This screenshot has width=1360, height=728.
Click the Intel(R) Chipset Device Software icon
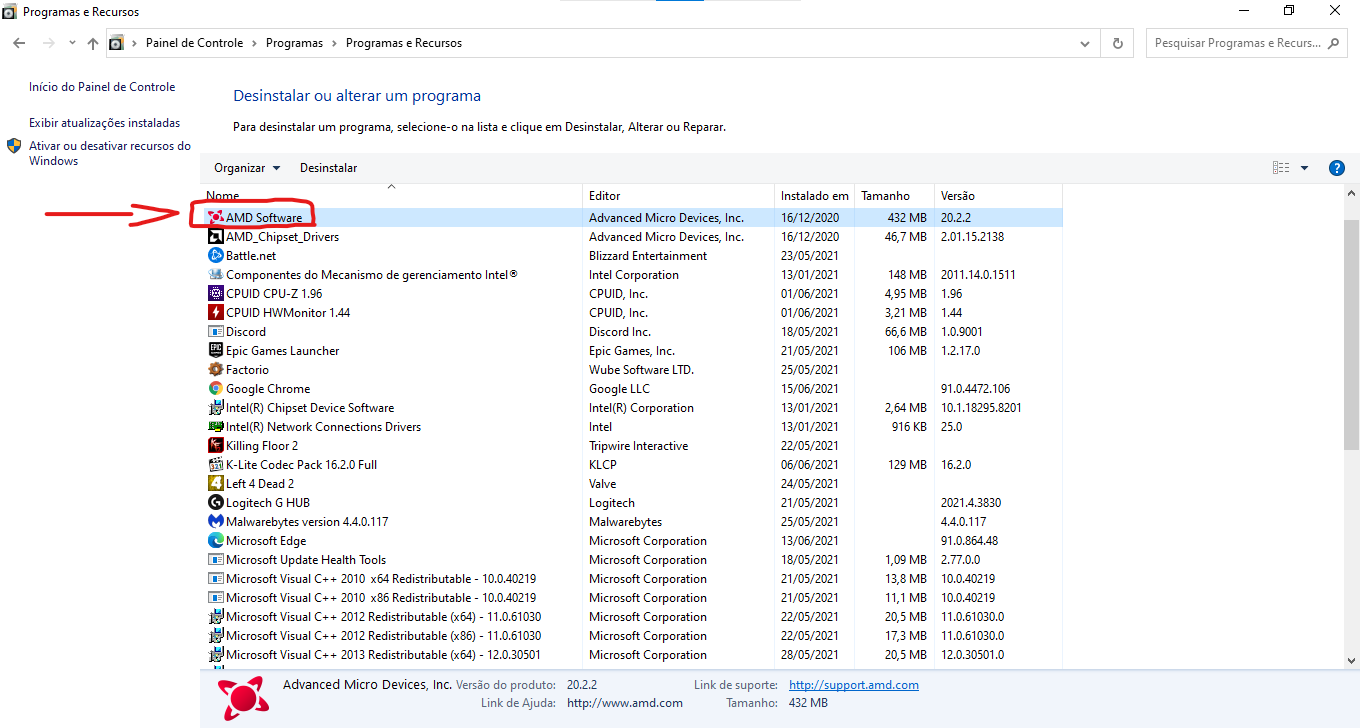click(x=215, y=408)
